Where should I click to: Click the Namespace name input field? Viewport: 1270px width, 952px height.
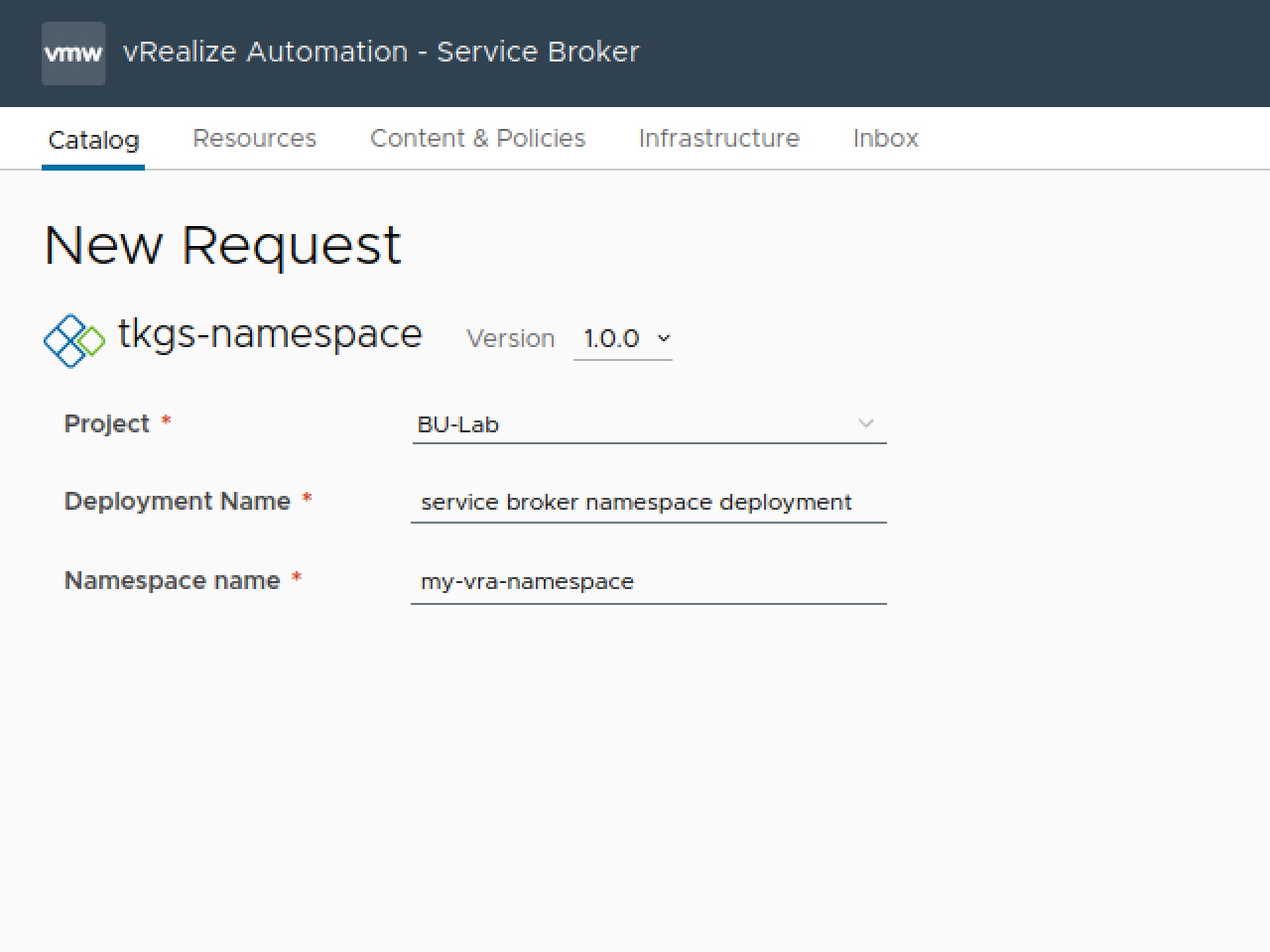pyautogui.click(x=649, y=582)
